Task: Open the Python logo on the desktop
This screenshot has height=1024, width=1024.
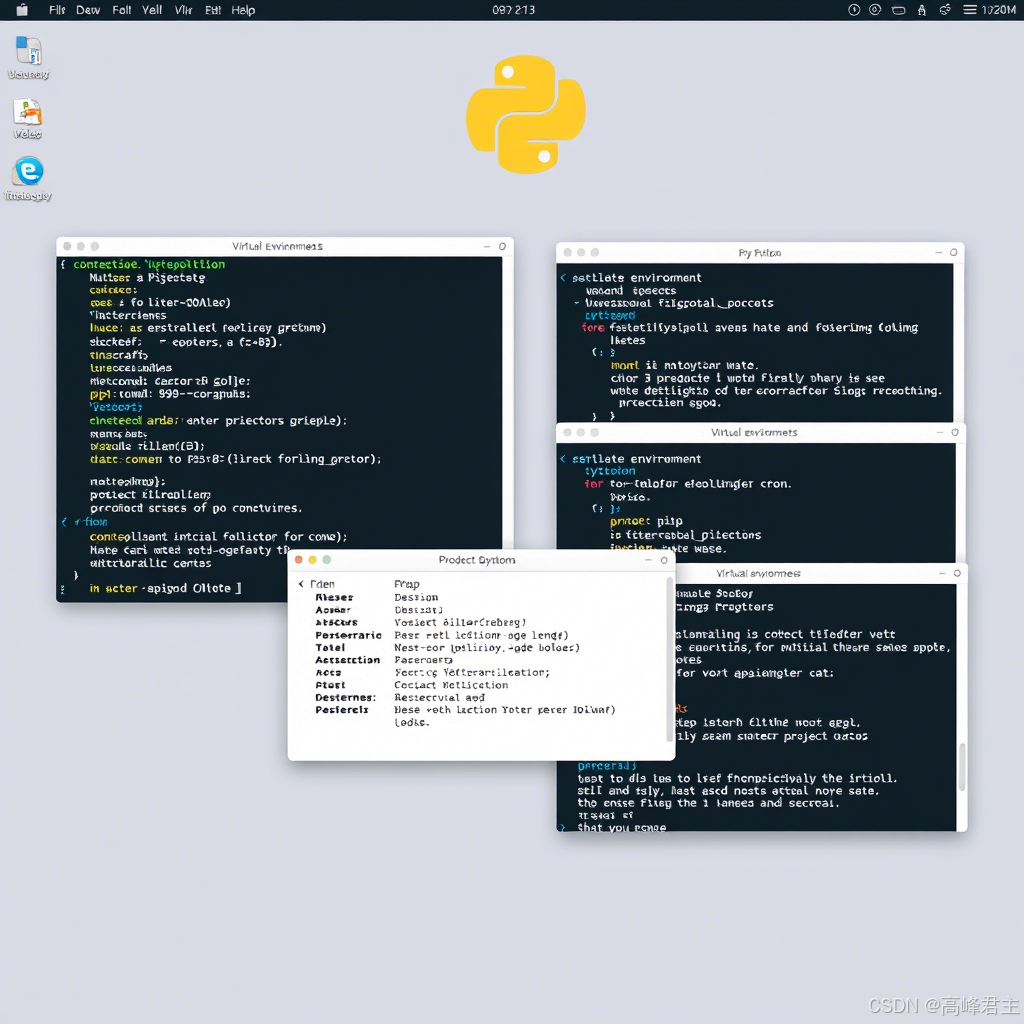Action: (524, 113)
